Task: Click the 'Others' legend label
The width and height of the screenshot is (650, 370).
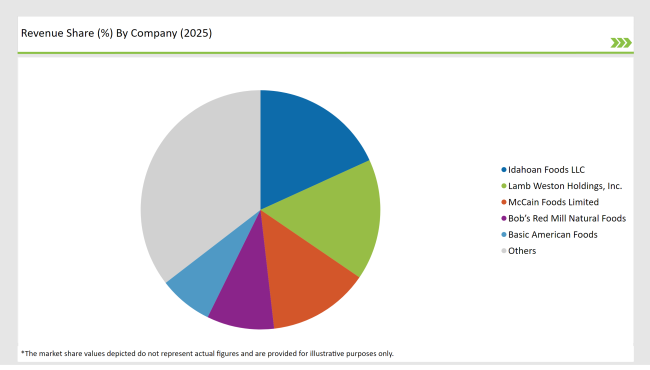Action: [x=522, y=251]
